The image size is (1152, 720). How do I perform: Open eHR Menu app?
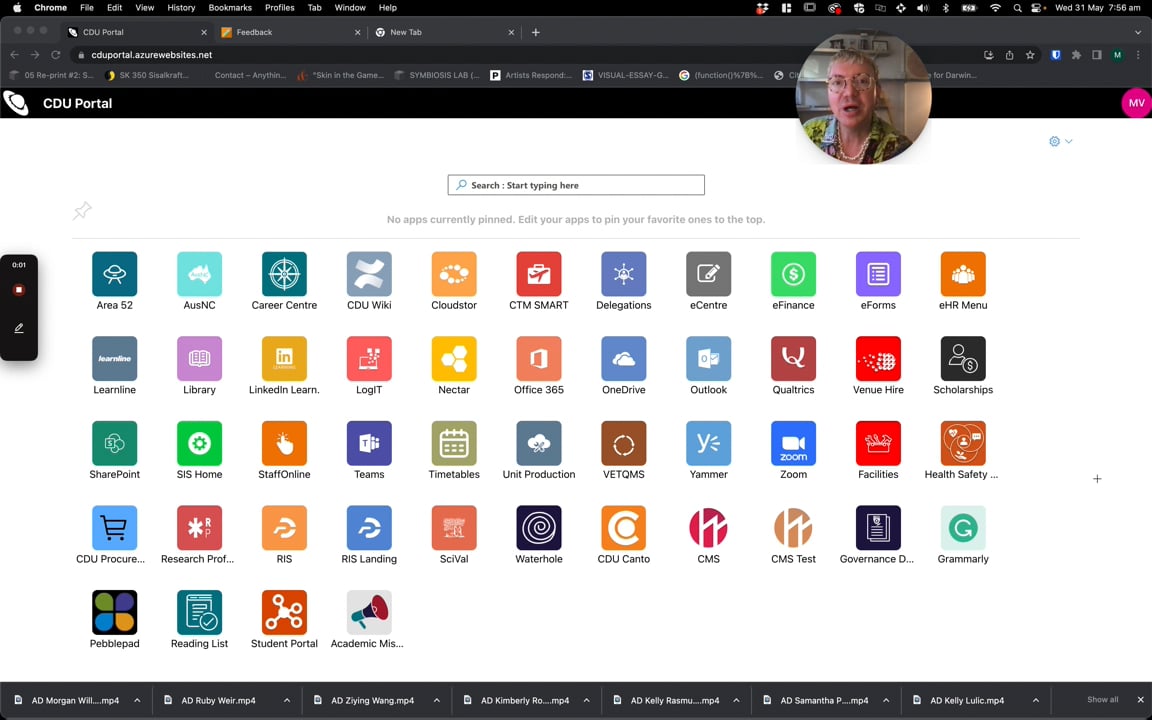click(x=963, y=274)
